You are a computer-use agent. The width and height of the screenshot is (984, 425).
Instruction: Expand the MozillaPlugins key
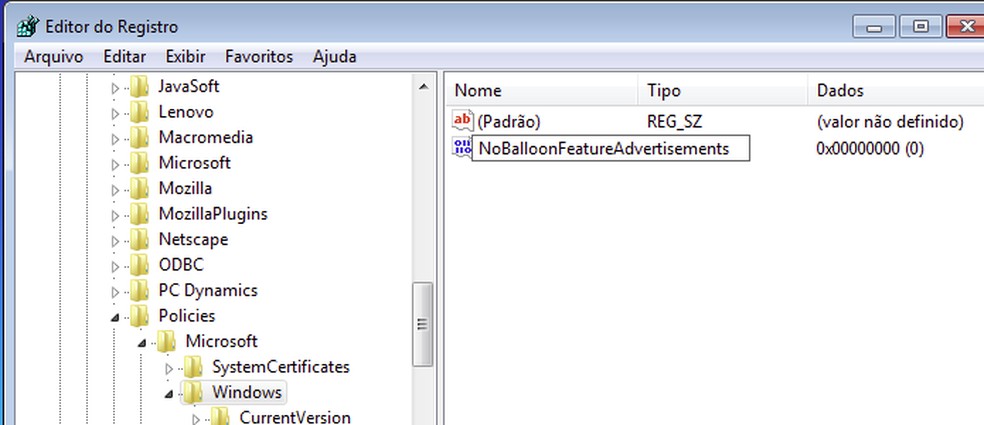tap(115, 216)
